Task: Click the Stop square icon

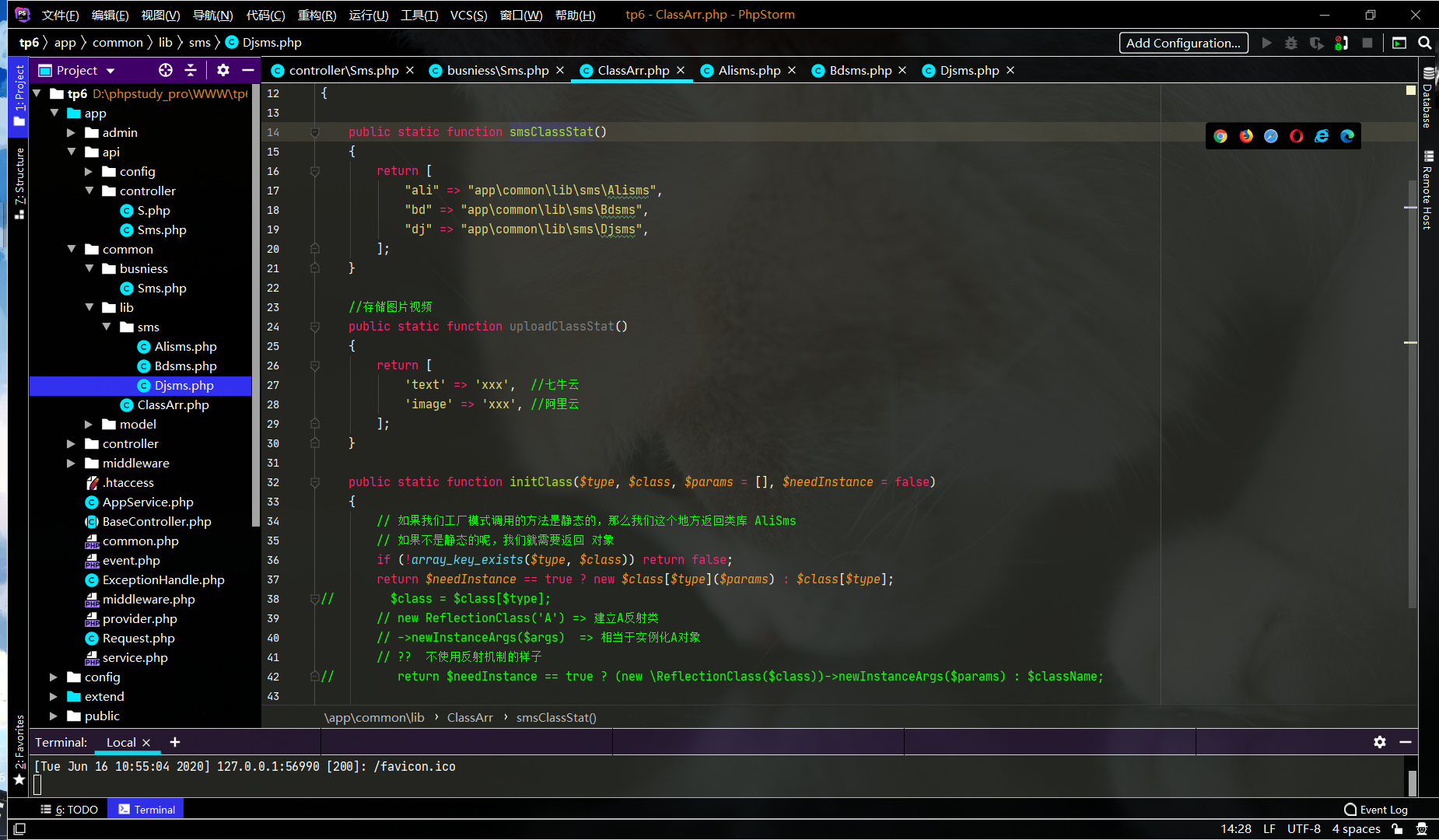Action: click(x=1367, y=43)
